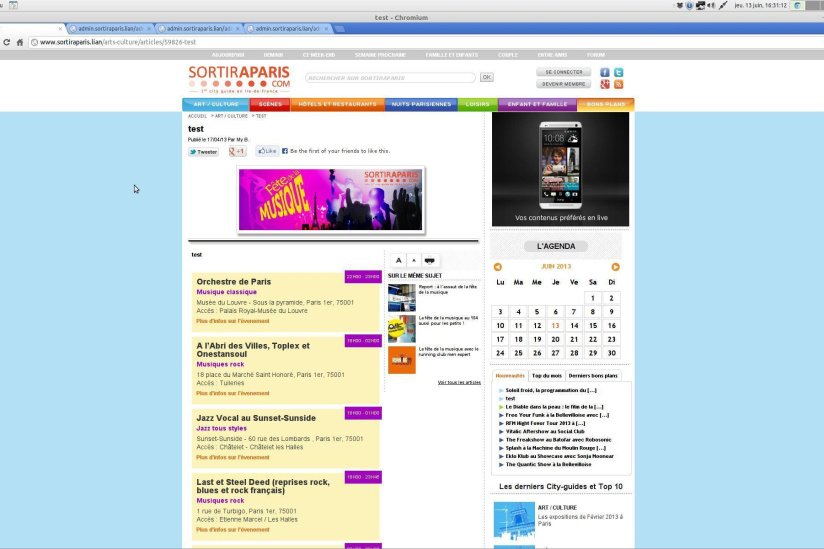Click the RSS feed icon
The height and width of the screenshot is (549, 824).
[x=619, y=85]
